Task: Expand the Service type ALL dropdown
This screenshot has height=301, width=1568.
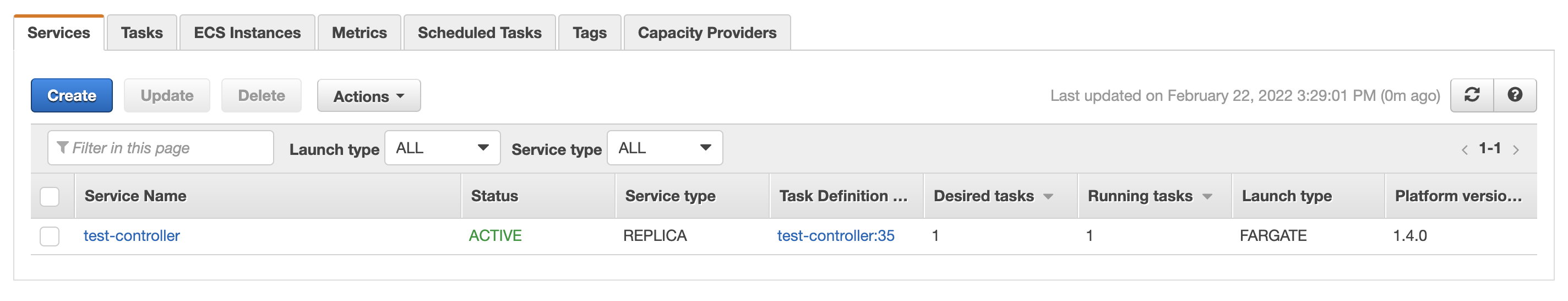Action: tap(665, 147)
